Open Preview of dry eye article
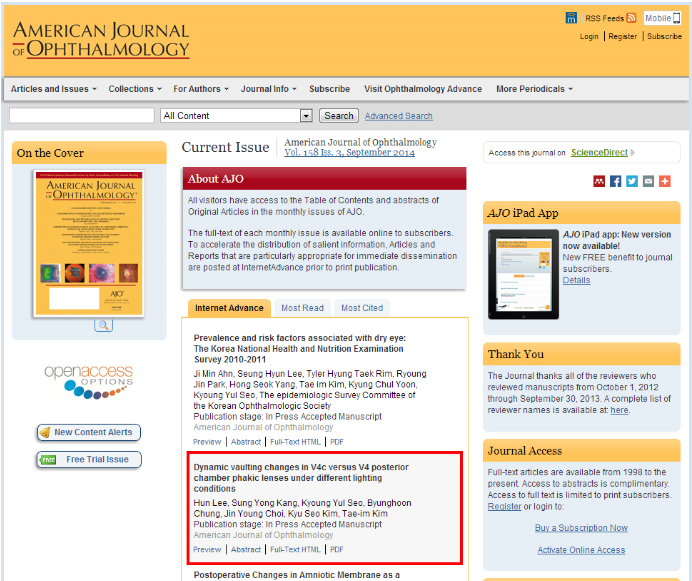The image size is (692, 581). click(207, 442)
